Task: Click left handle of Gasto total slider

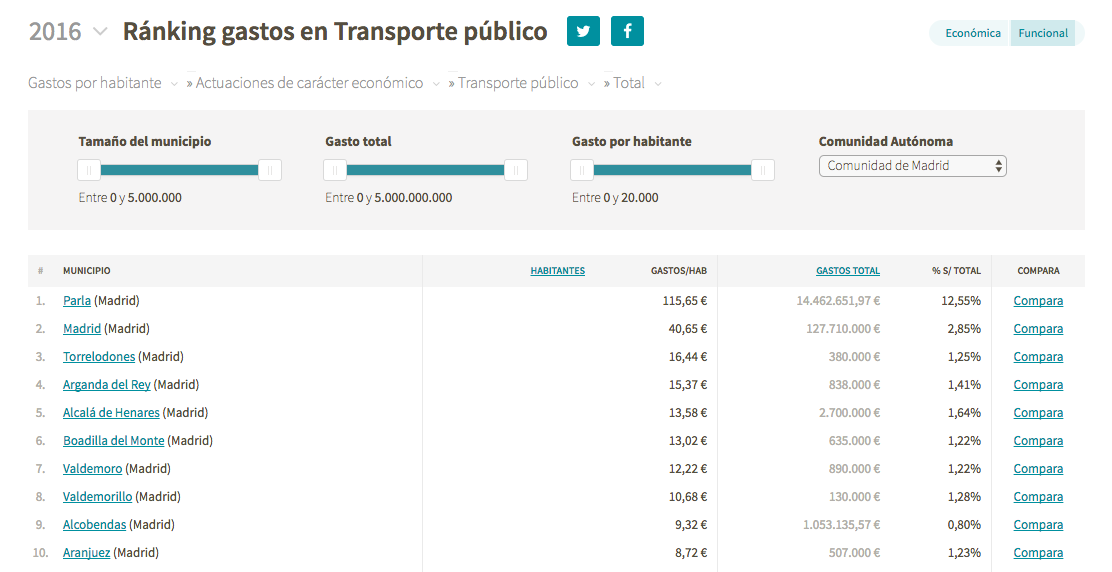Action: pyautogui.click(x=335, y=170)
